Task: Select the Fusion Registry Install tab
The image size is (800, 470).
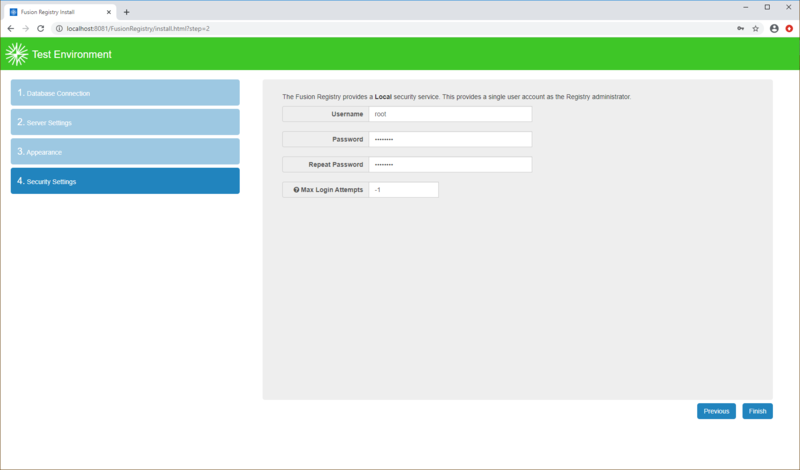Action: click(60, 12)
